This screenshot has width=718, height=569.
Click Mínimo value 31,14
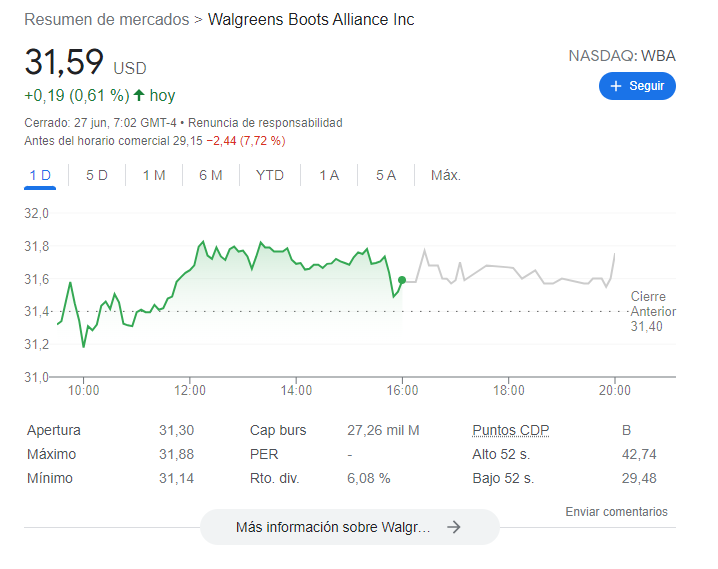[176, 478]
